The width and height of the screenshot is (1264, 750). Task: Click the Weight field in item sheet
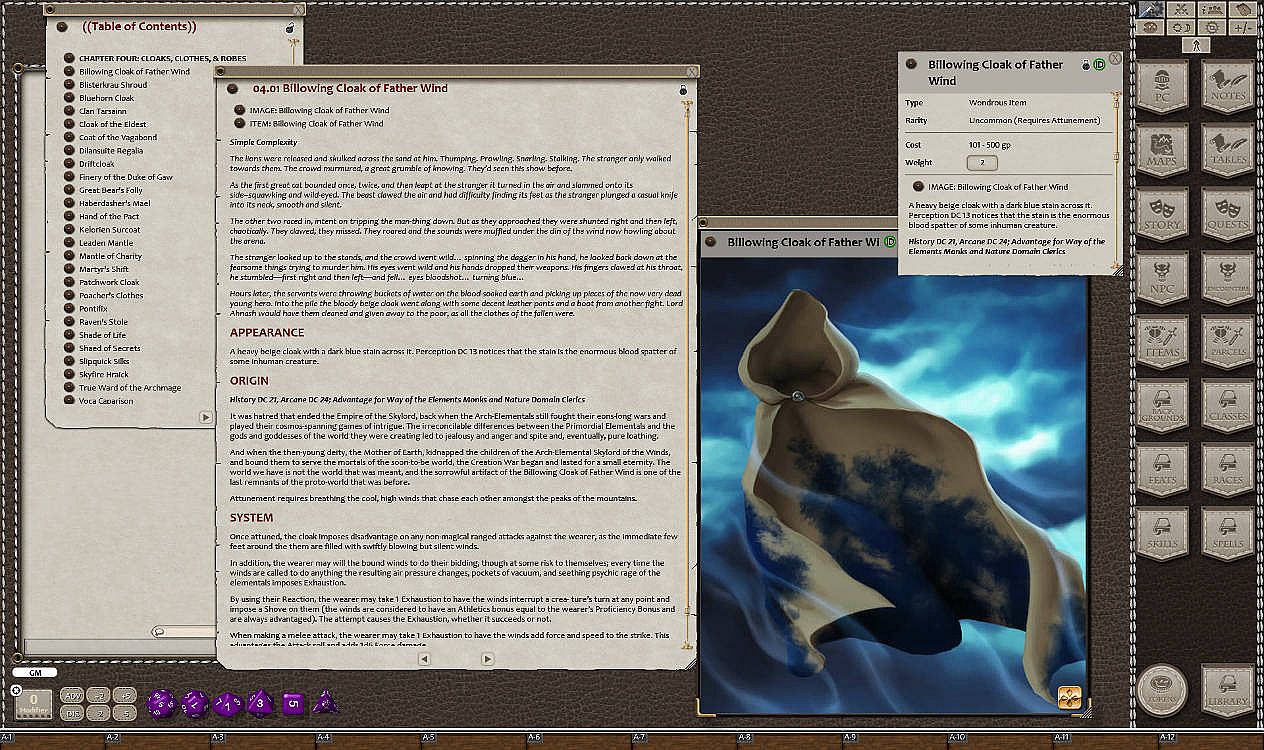click(x=982, y=163)
